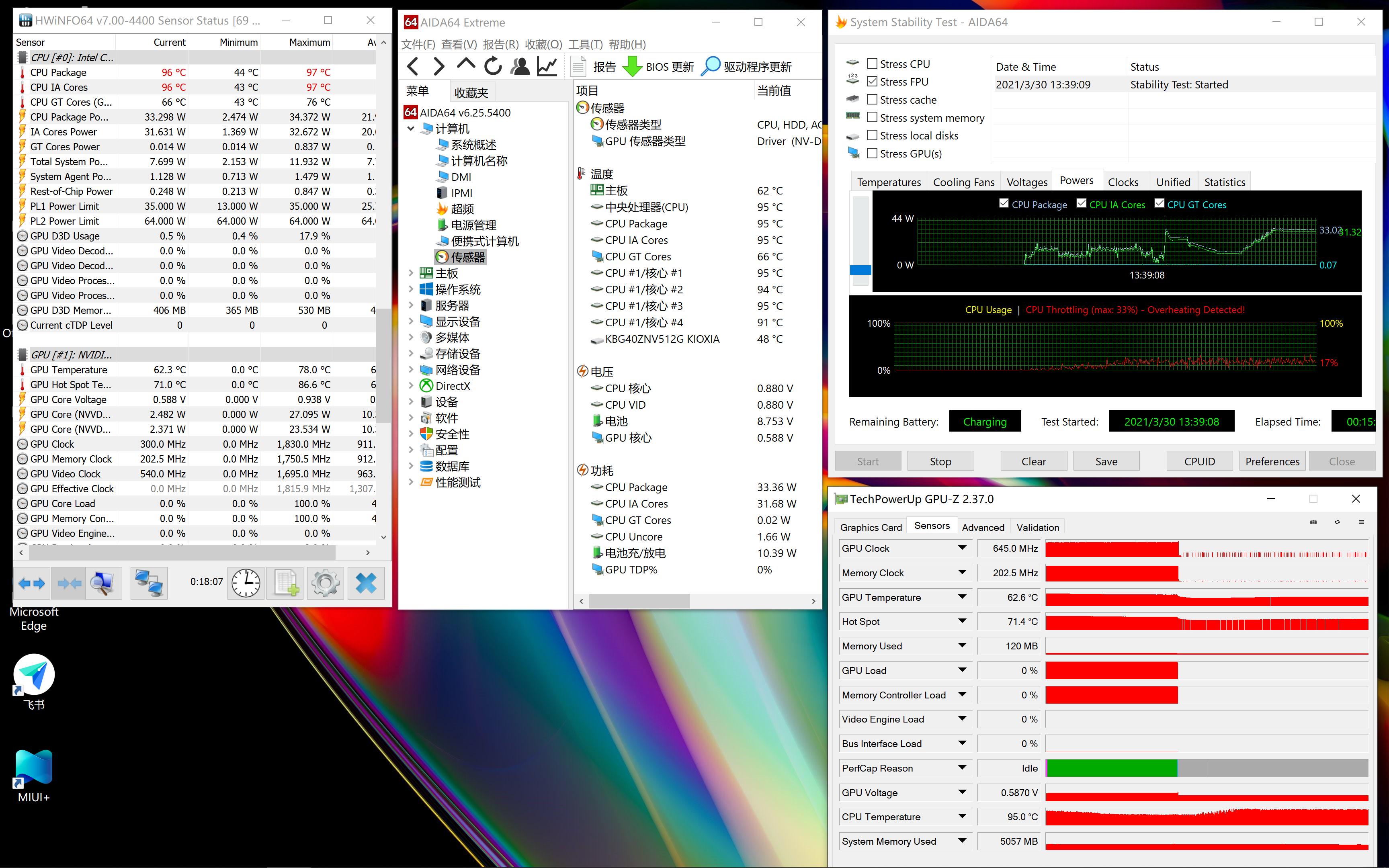Screen dimensions: 1389x868
Task: Switch to the Temperatures tab
Action: click(889, 182)
